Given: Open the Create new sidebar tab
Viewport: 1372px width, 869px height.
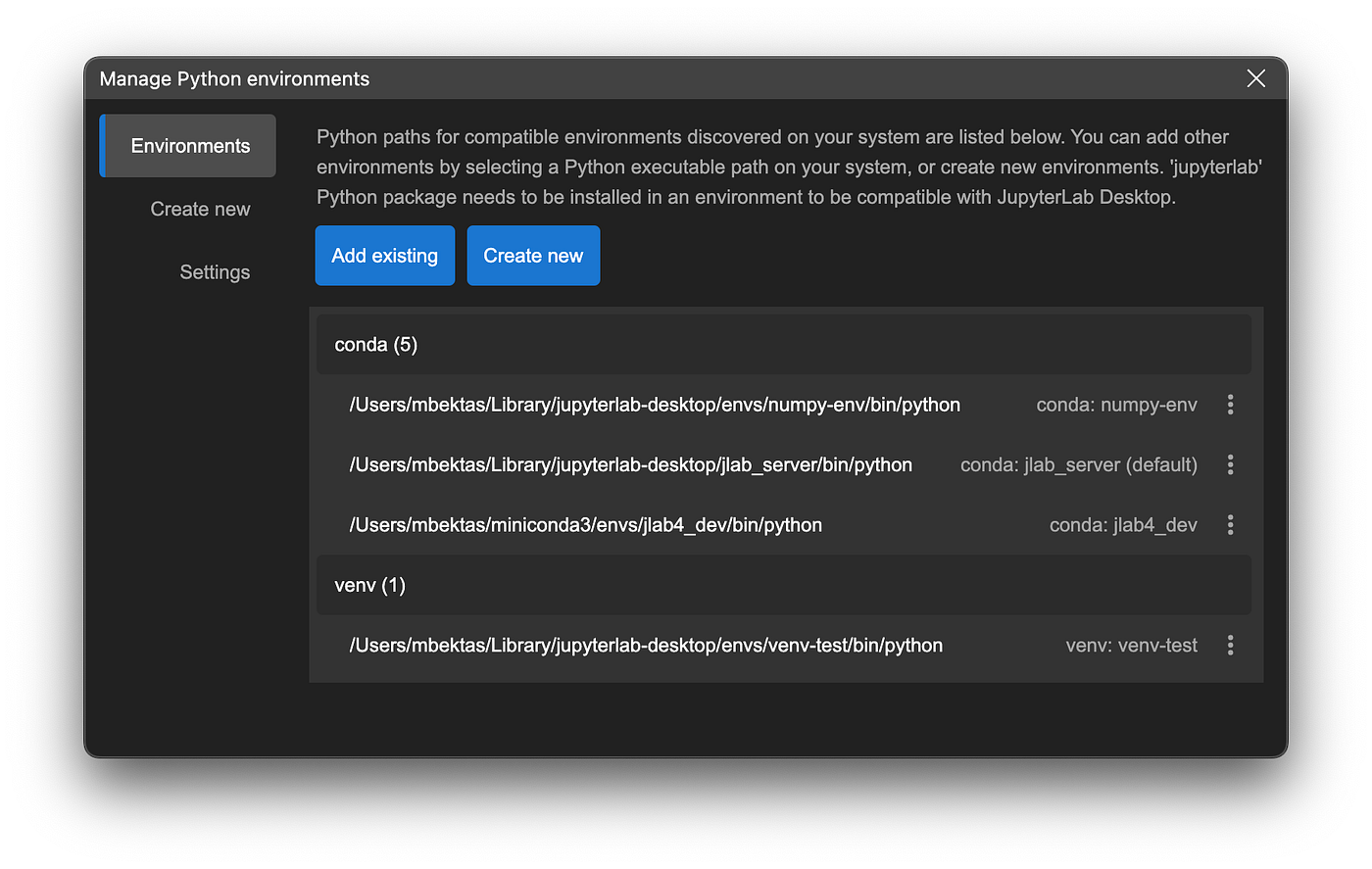Looking at the screenshot, I should point(200,210).
